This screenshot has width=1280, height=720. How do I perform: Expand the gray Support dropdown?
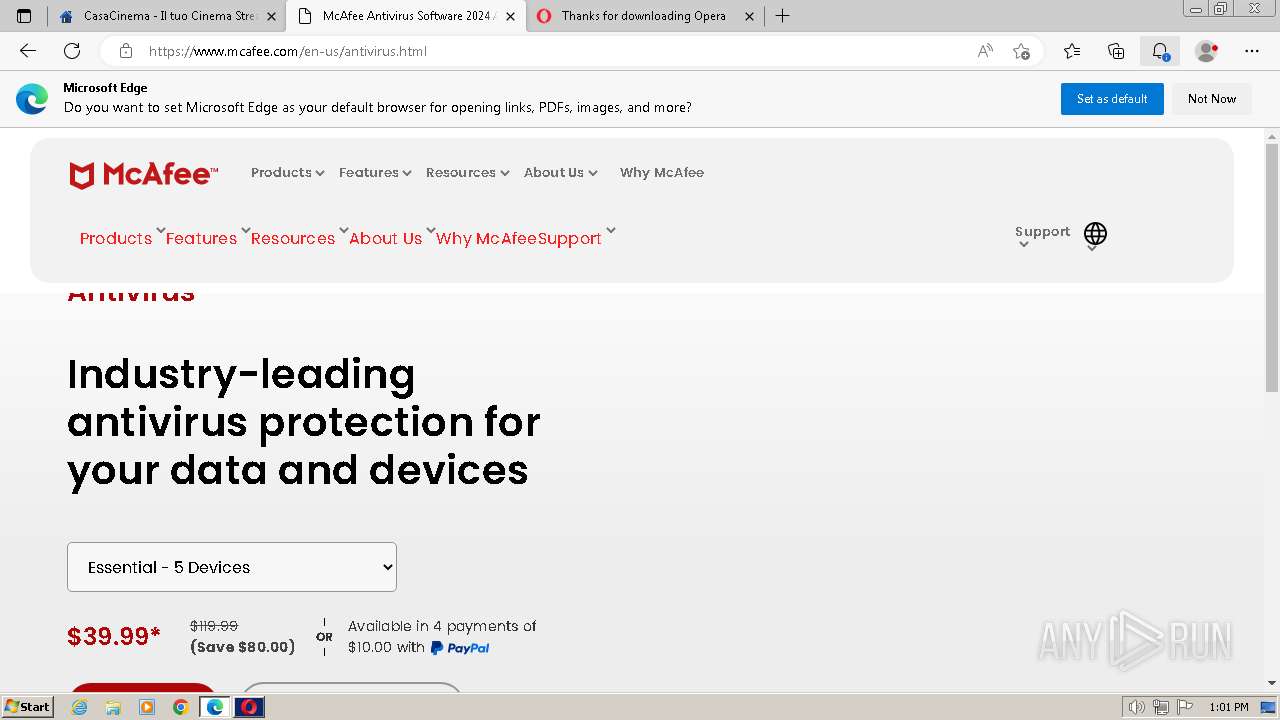coord(1042,235)
